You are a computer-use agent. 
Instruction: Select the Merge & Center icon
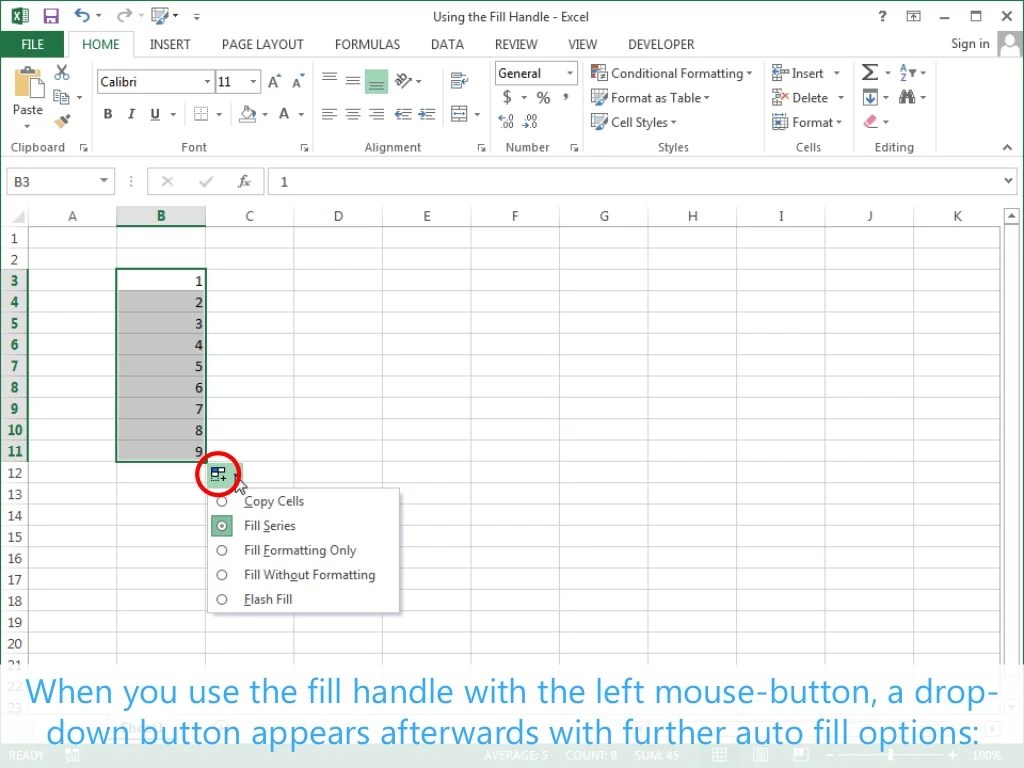pyautogui.click(x=459, y=114)
